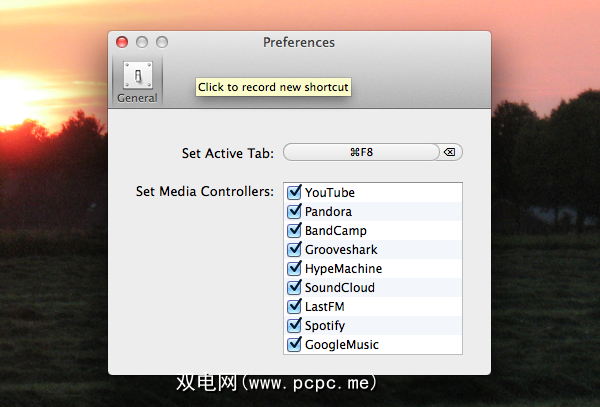Clear the recorded shortcut with delete icon
Viewport: 600px width, 407px height.
(449, 152)
